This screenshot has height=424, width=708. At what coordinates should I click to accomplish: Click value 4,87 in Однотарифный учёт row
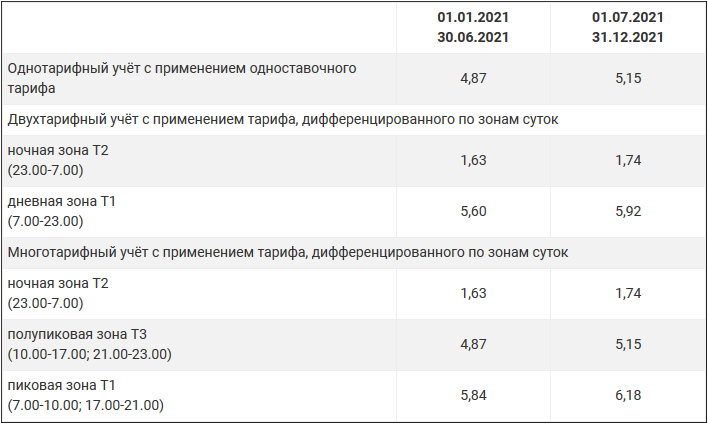point(473,77)
